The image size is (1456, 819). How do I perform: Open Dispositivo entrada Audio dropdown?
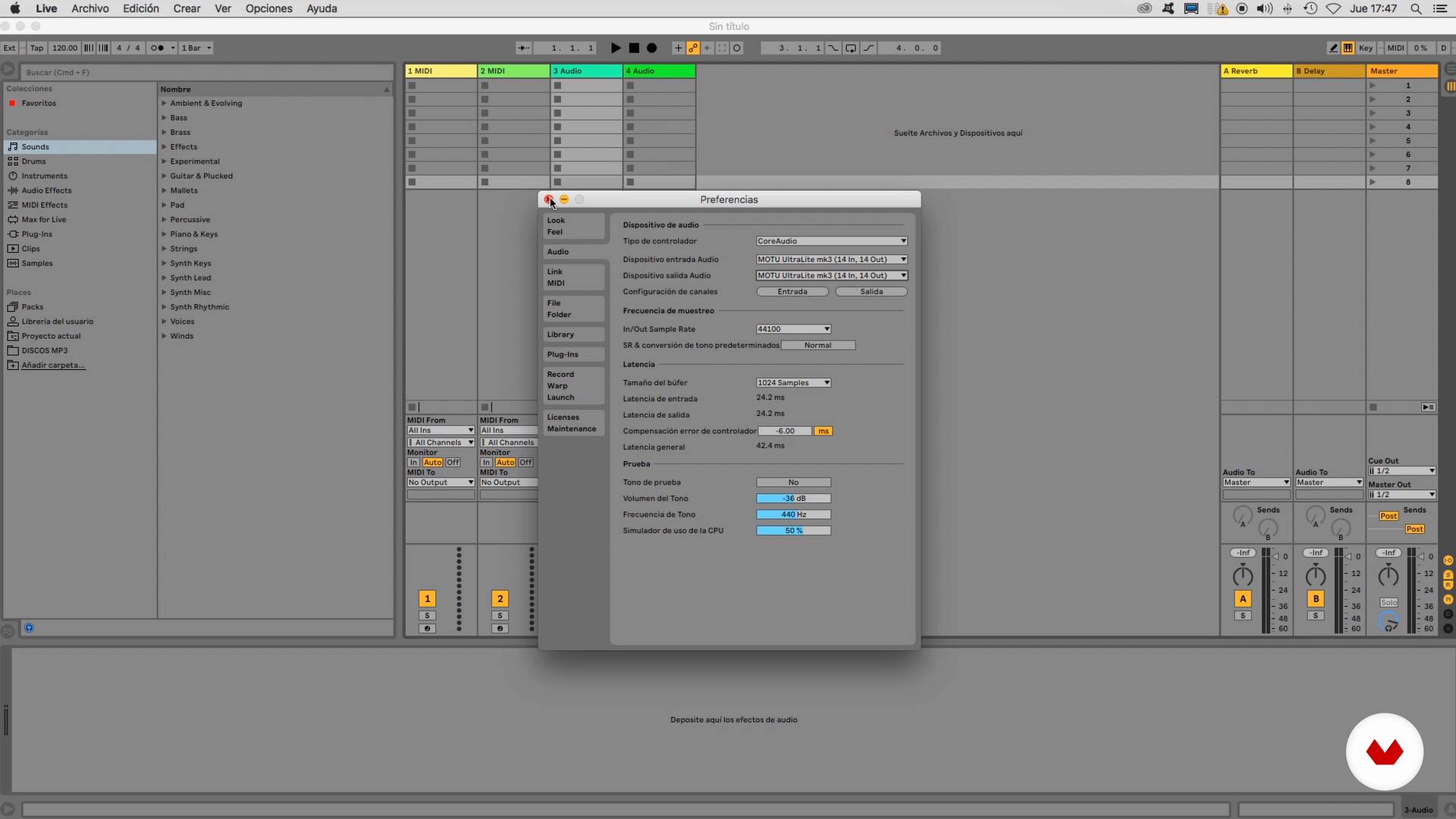pos(832,259)
